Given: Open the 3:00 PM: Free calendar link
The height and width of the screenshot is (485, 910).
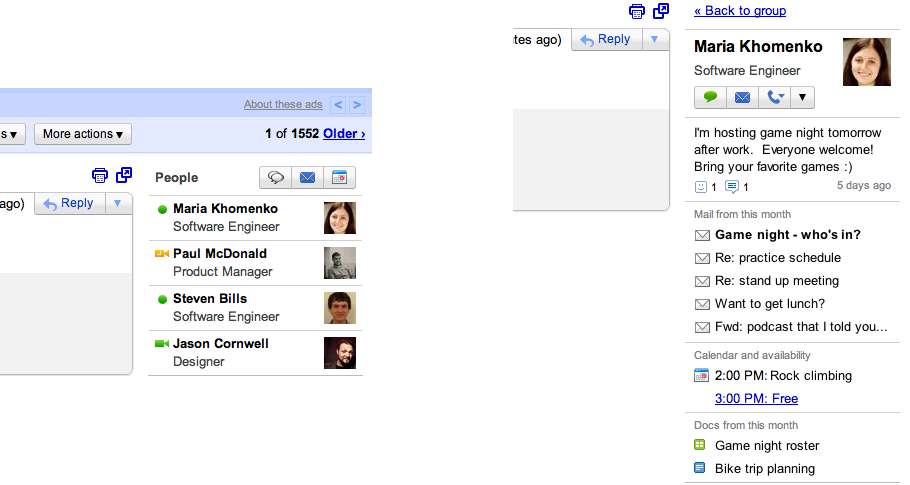Looking at the screenshot, I should (x=756, y=399).
